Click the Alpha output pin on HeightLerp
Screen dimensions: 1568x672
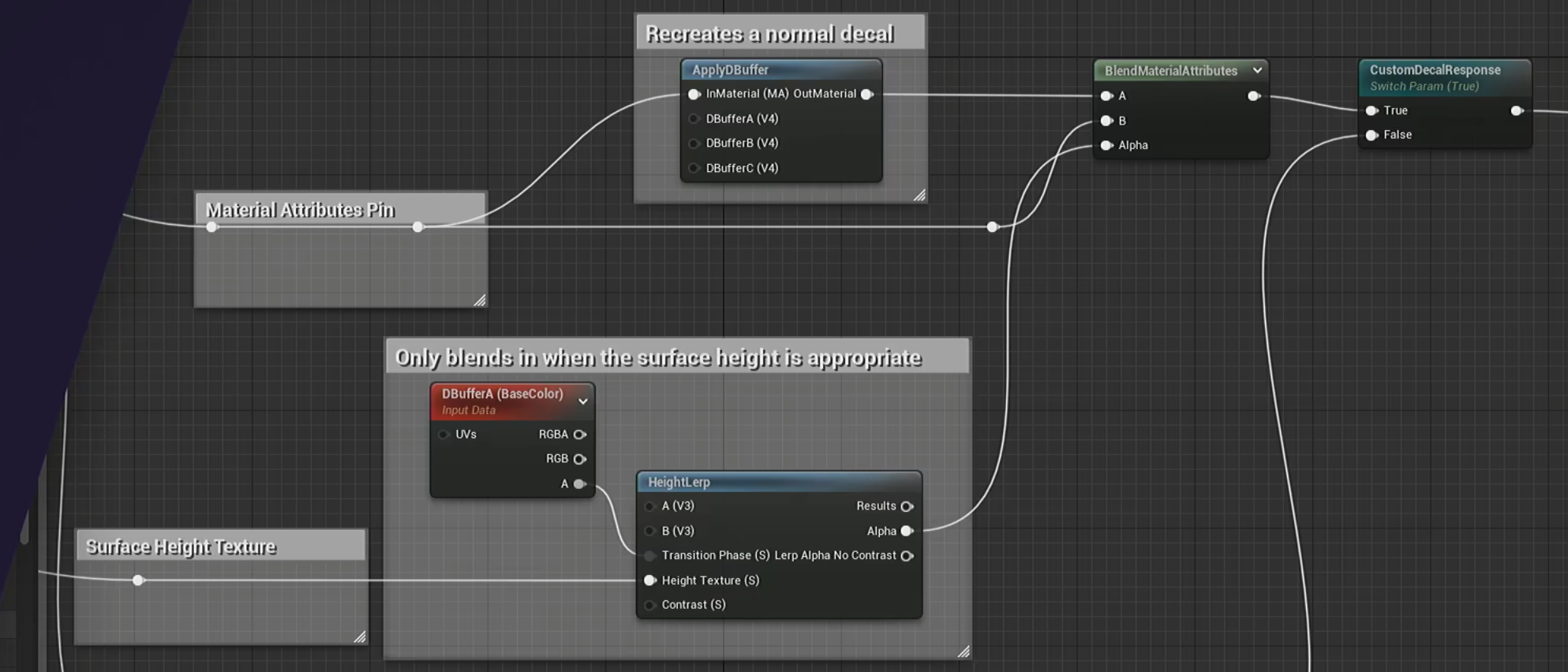[907, 531]
